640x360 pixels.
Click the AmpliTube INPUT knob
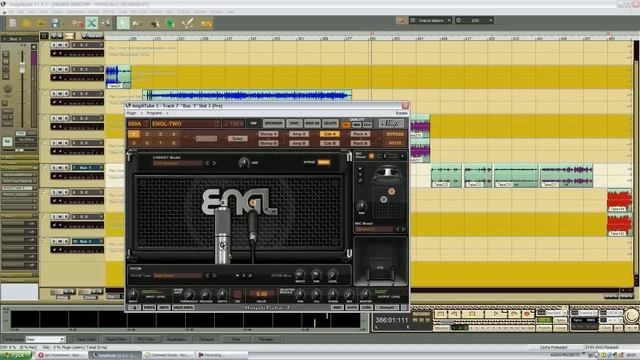click(x=133, y=294)
